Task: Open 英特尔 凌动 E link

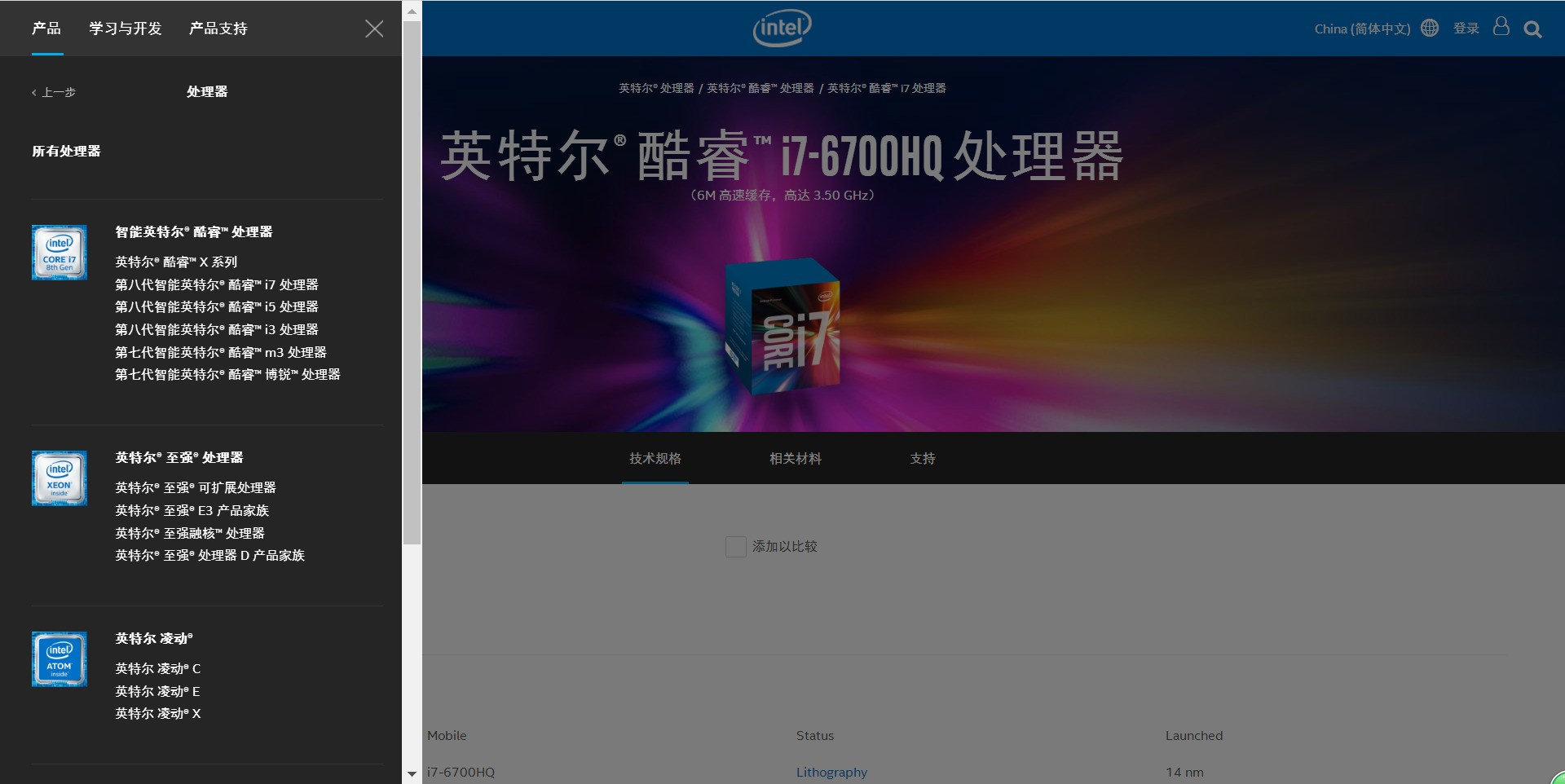Action: click(157, 692)
